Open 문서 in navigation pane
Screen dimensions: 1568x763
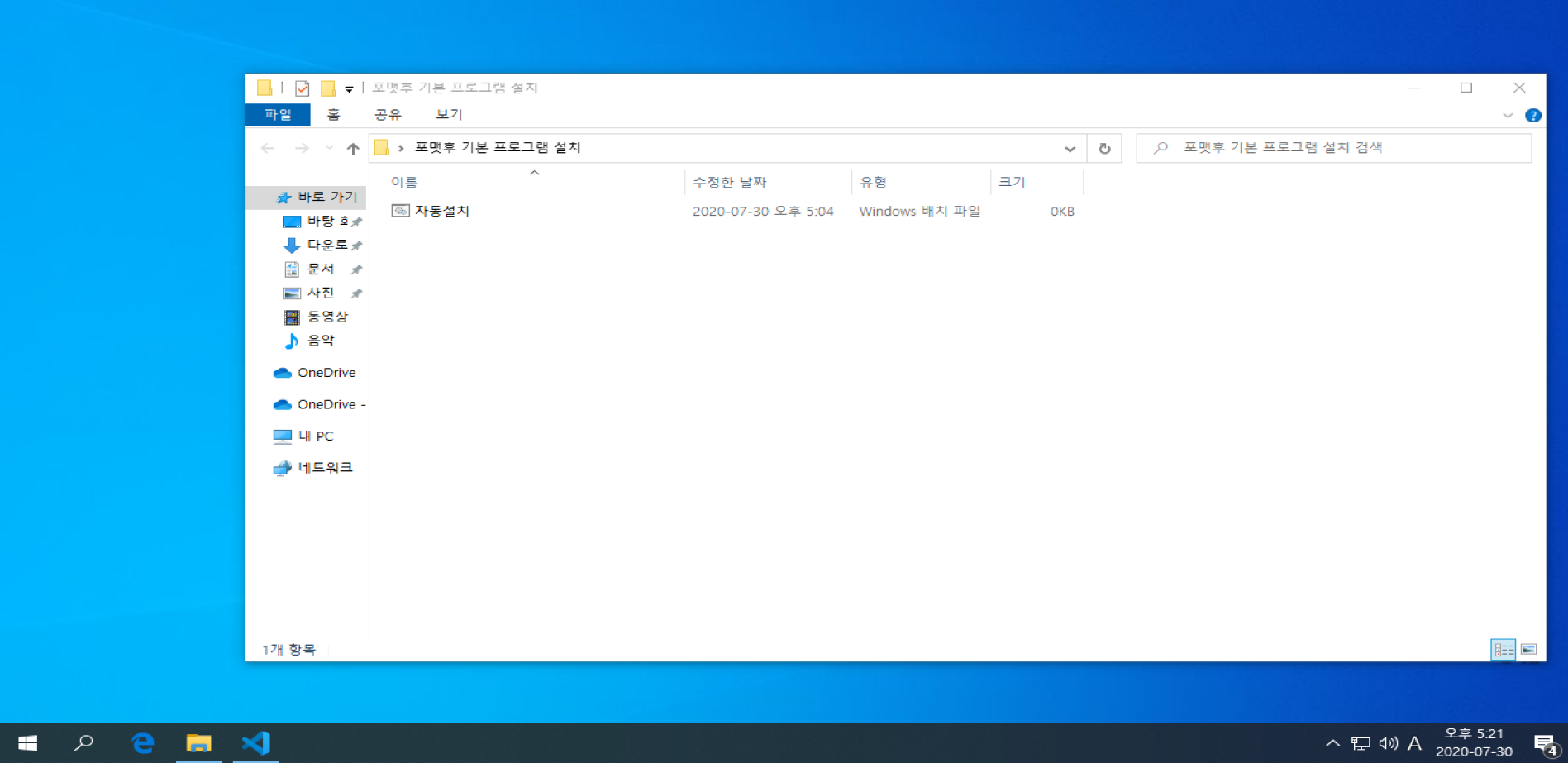pos(311,269)
